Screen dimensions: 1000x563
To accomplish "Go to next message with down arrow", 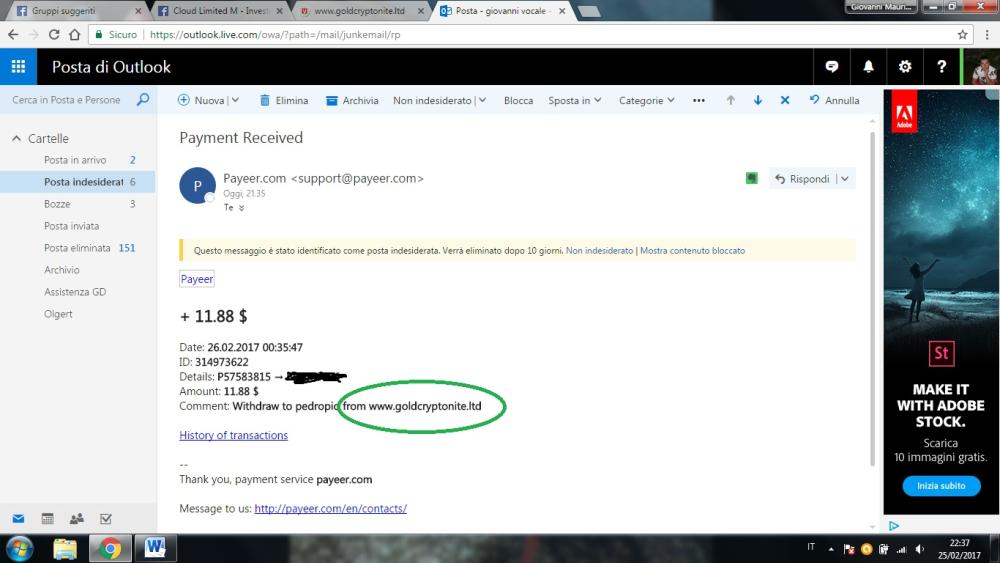I will [758, 100].
